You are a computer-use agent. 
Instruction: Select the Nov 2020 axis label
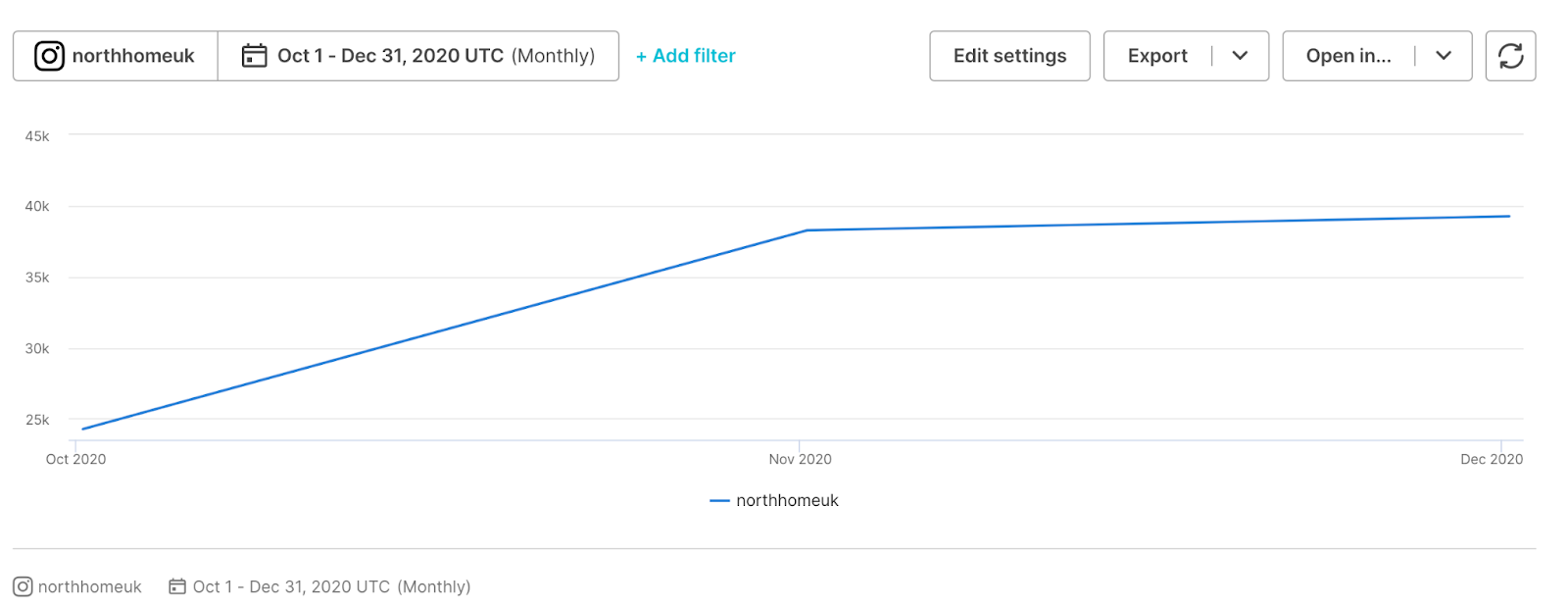[x=799, y=459]
